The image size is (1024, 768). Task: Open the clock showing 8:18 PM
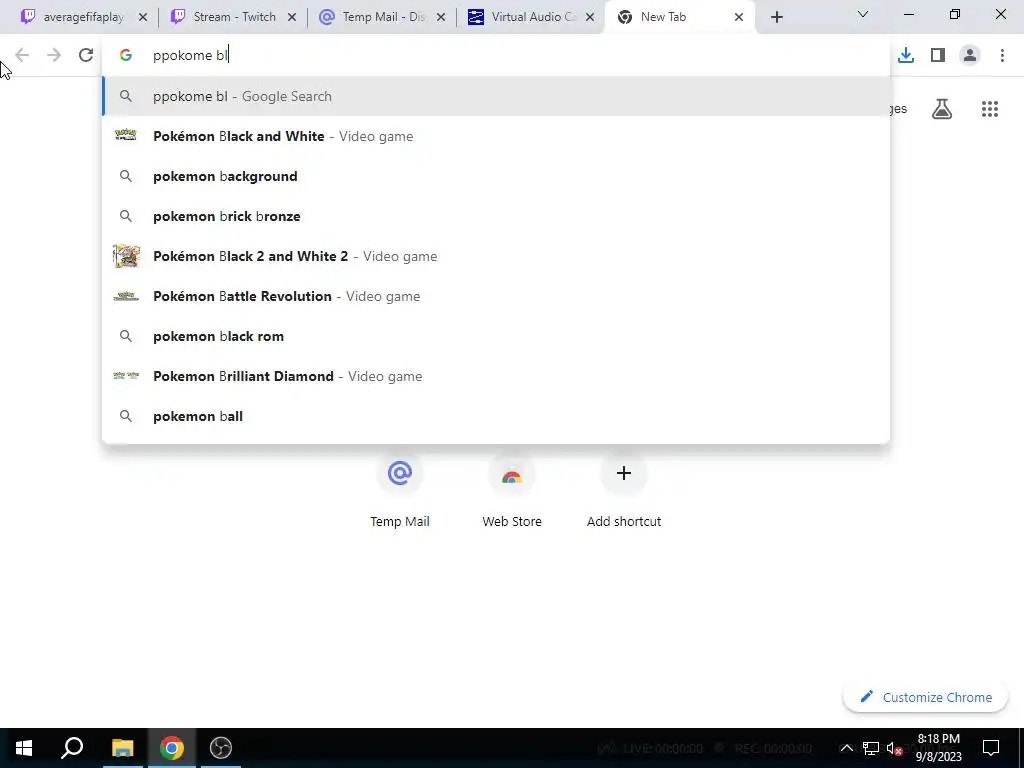click(x=938, y=748)
